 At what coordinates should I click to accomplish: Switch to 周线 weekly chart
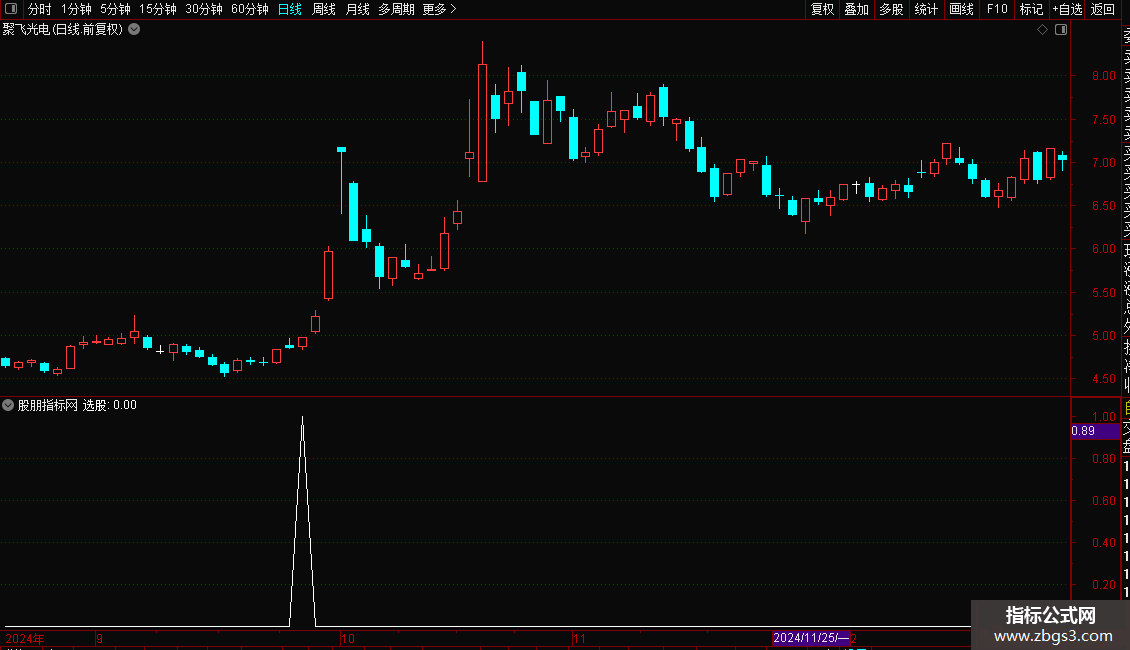pos(324,9)
